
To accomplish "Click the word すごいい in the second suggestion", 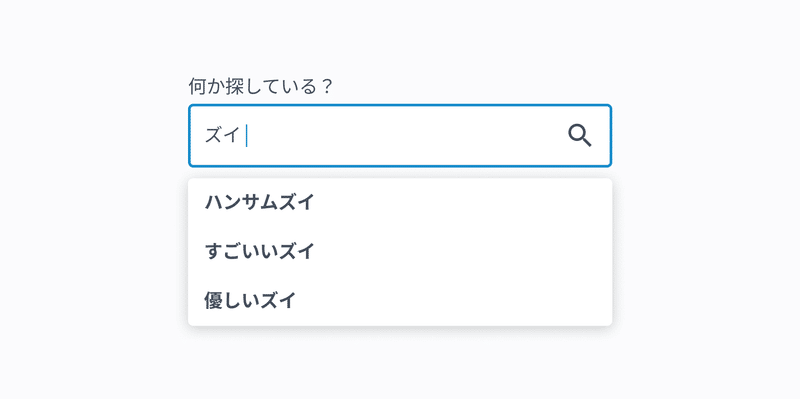I will 241,252.
